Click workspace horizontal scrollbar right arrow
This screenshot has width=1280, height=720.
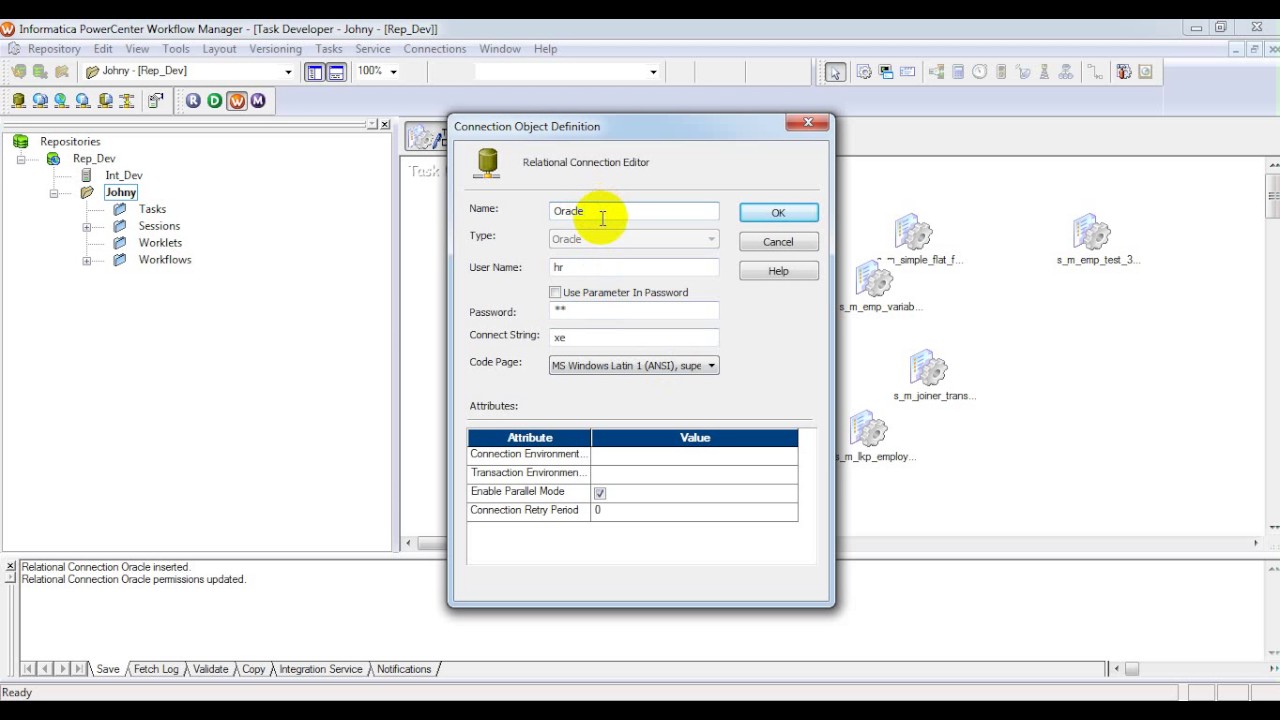click(1256, 543)
